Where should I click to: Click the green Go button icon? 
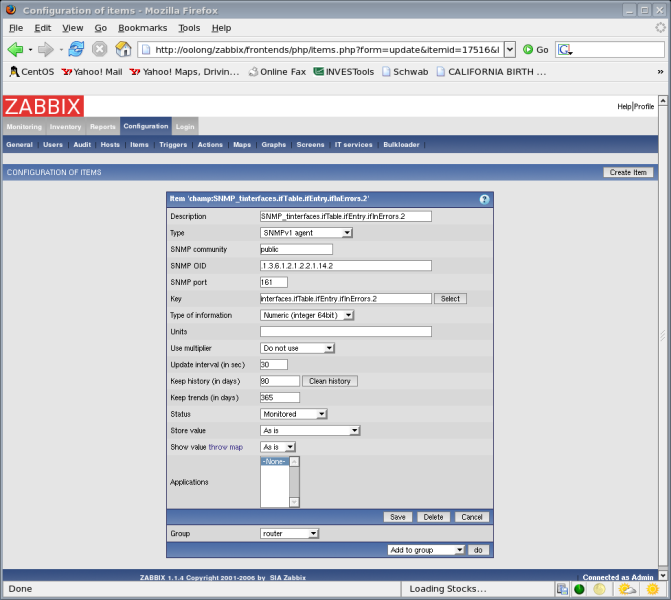(528, 49)
